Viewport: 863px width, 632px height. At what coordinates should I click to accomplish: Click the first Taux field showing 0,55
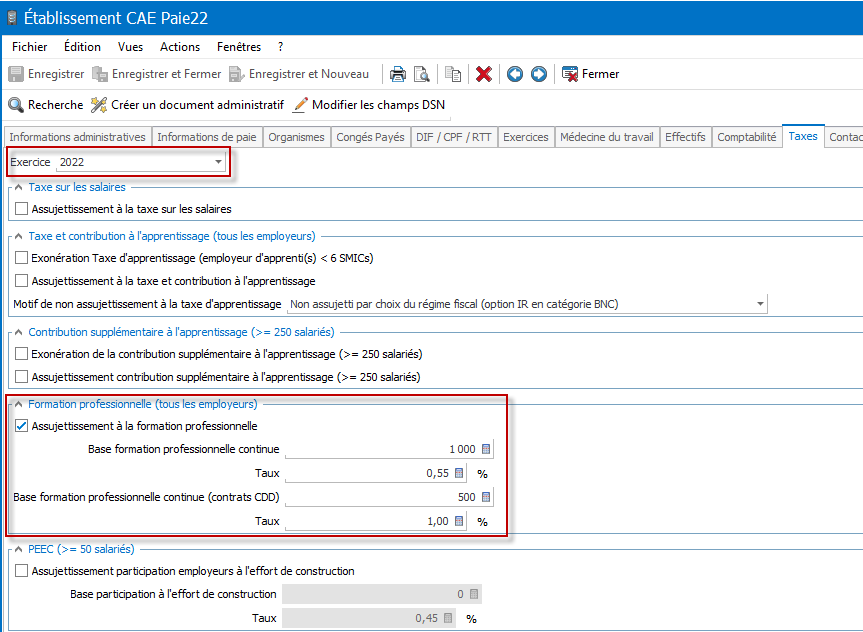pyautogui.click(x=368, y=473)
